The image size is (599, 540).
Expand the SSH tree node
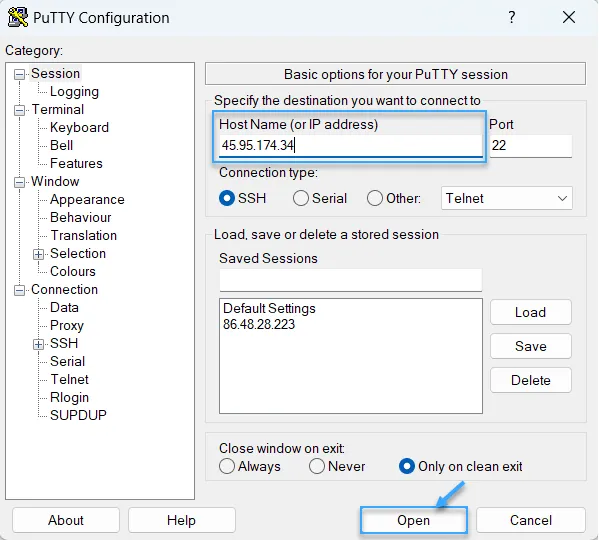click(38, 344)
